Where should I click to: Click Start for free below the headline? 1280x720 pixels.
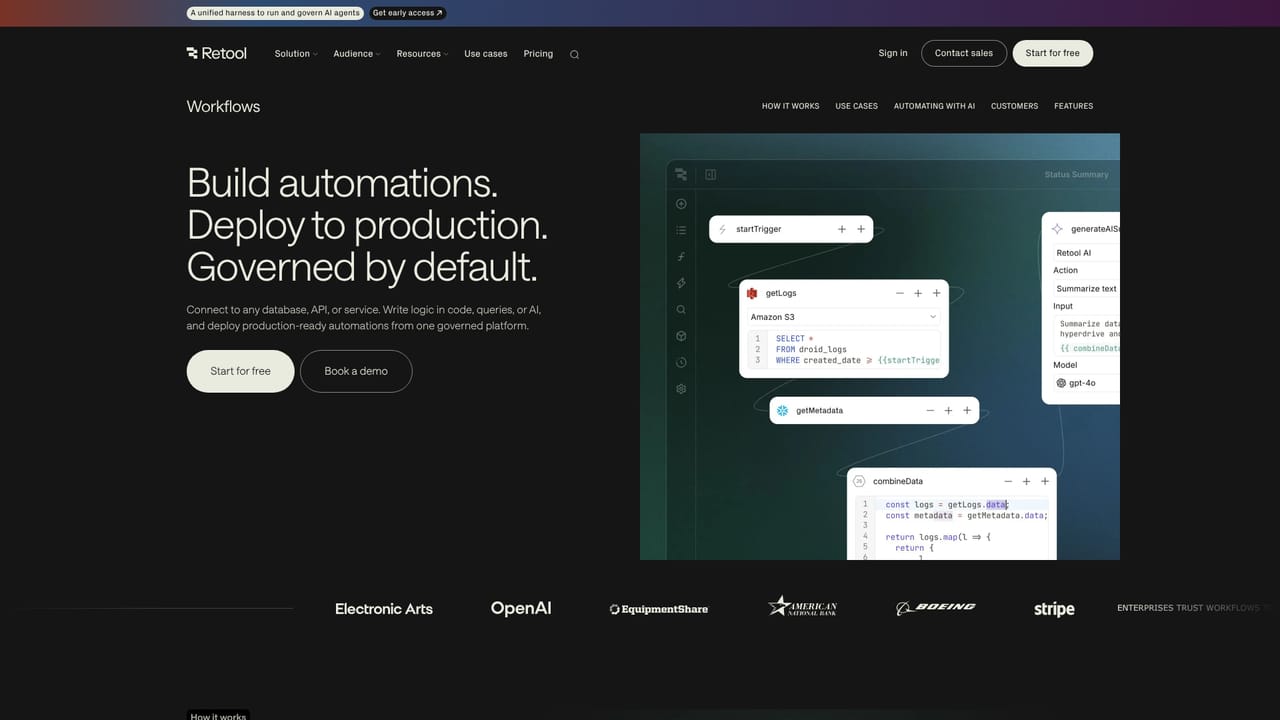pyautogui.click(x=241, y=371)
